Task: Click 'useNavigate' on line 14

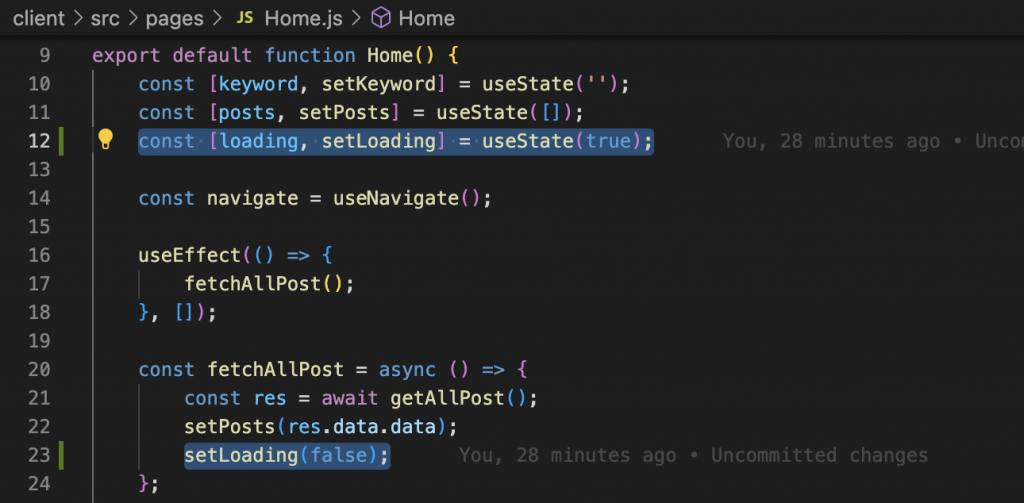Action: click(396, 198)
